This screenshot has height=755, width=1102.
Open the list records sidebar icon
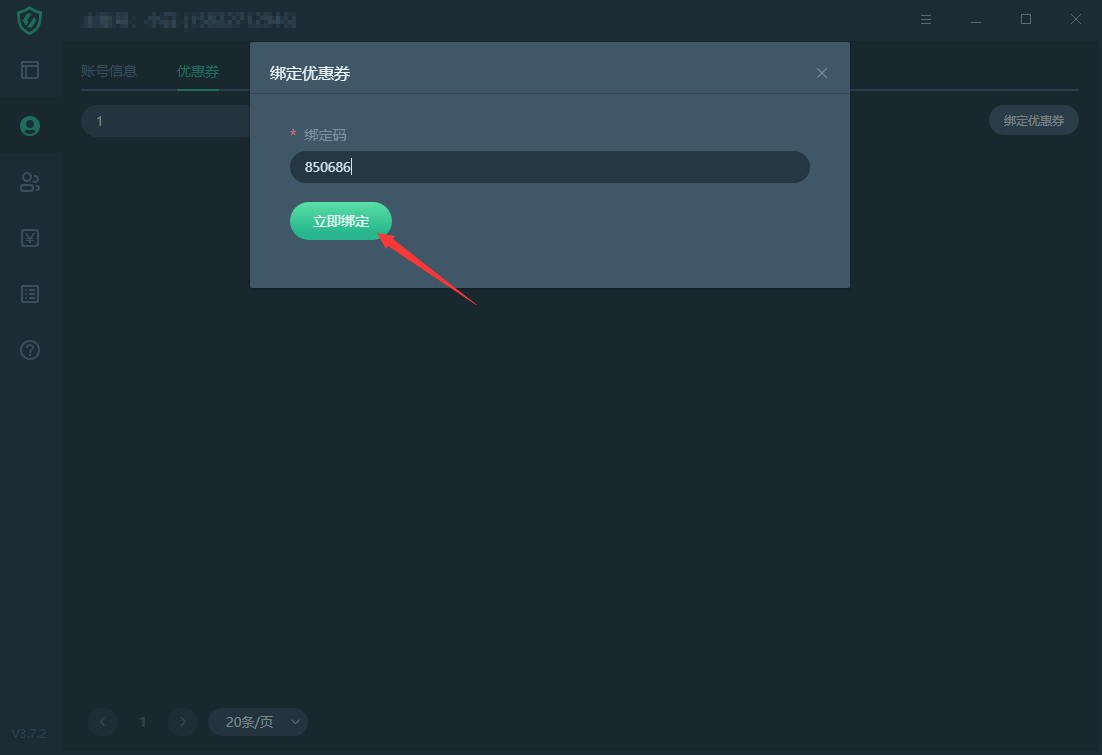tap(30, 294)
